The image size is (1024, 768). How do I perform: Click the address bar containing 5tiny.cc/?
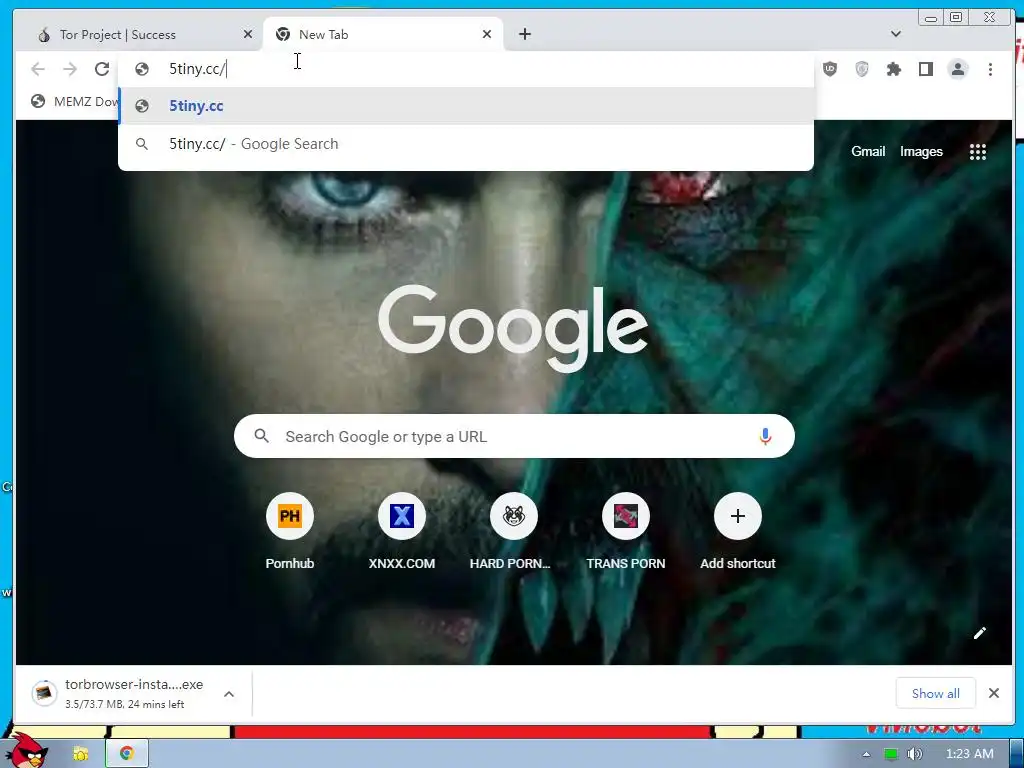coord(466,69)
